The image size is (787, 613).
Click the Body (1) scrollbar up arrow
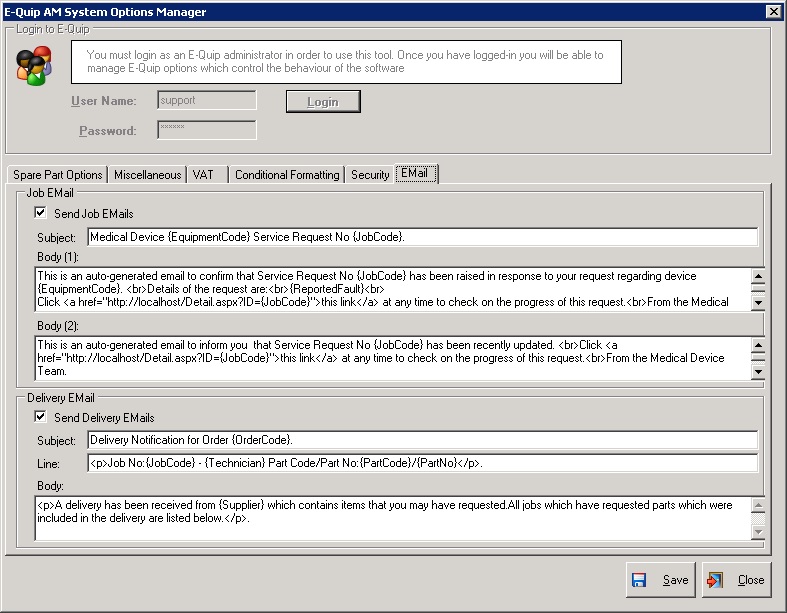pyautogui.click(x=758, y=276)
